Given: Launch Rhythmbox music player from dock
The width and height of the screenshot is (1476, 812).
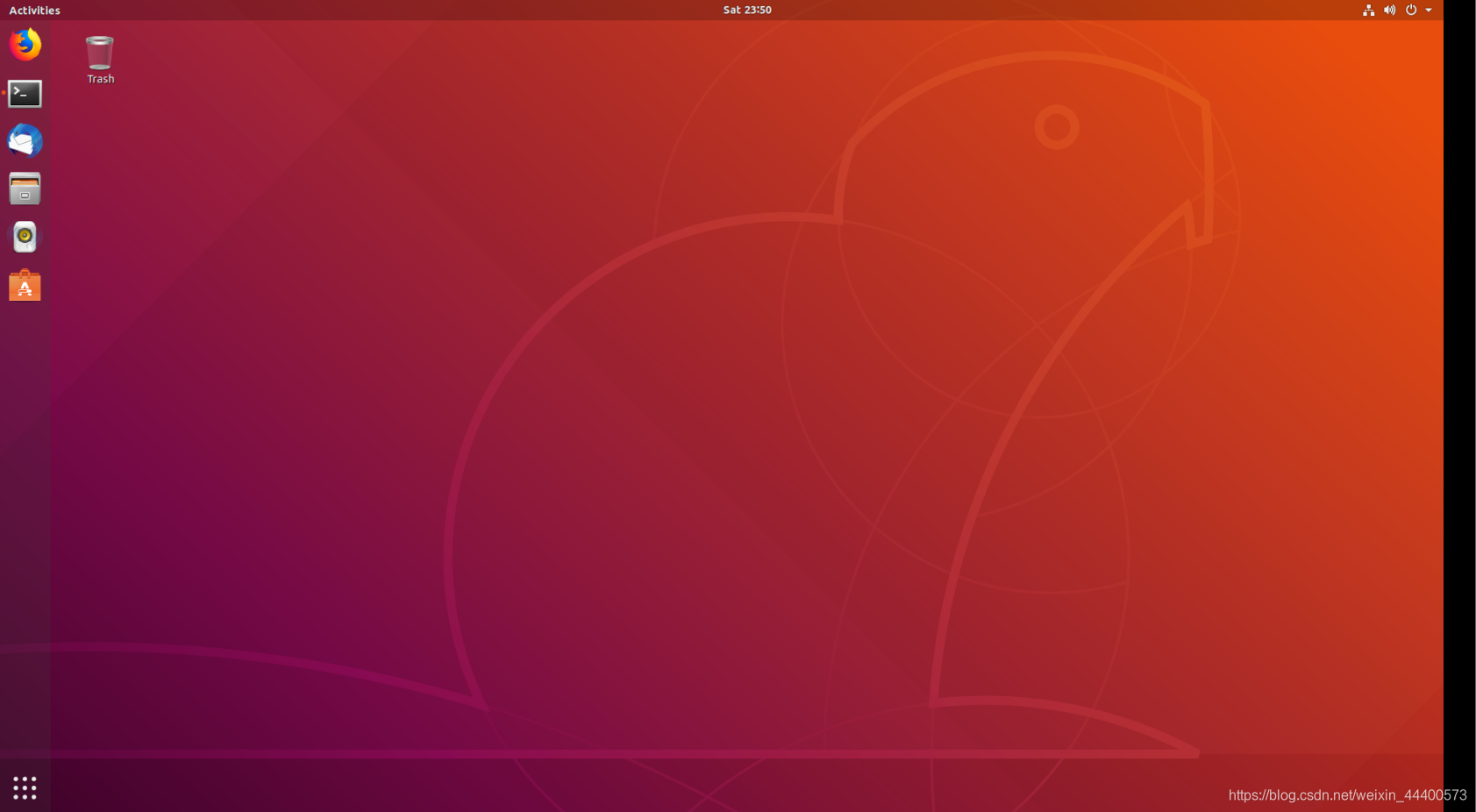Looking at the screenshot, I should pos(25,237).
